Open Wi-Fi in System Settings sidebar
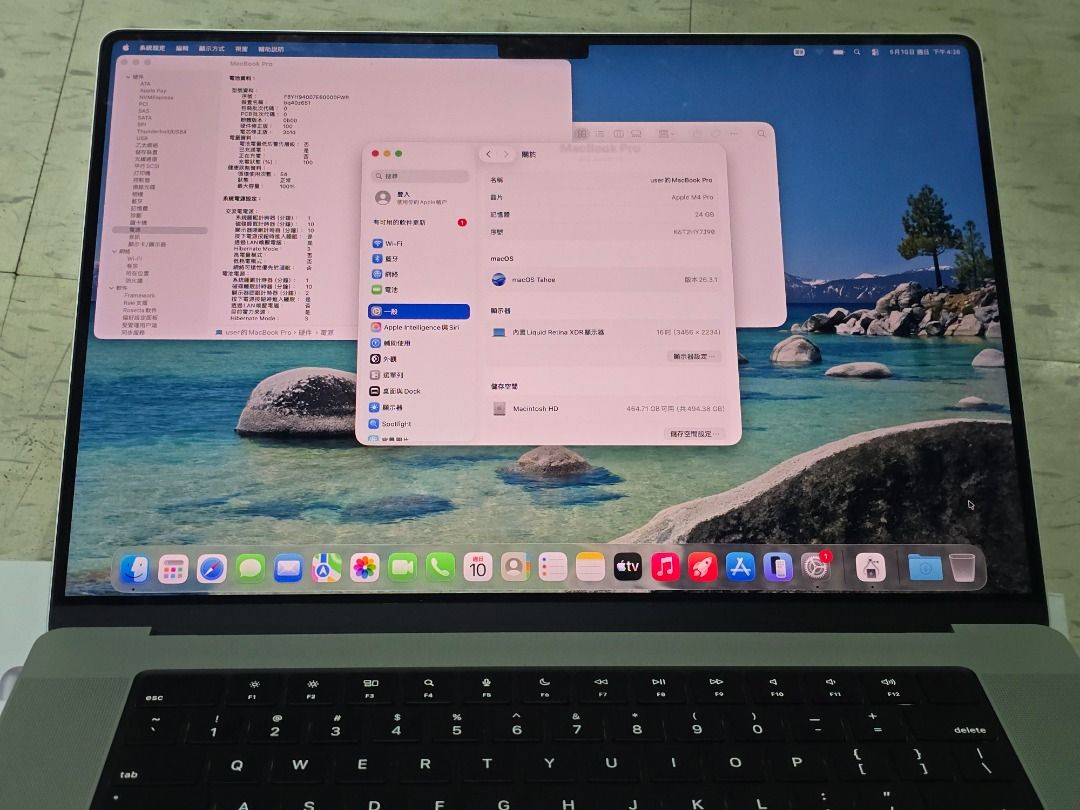 [419, 243]
